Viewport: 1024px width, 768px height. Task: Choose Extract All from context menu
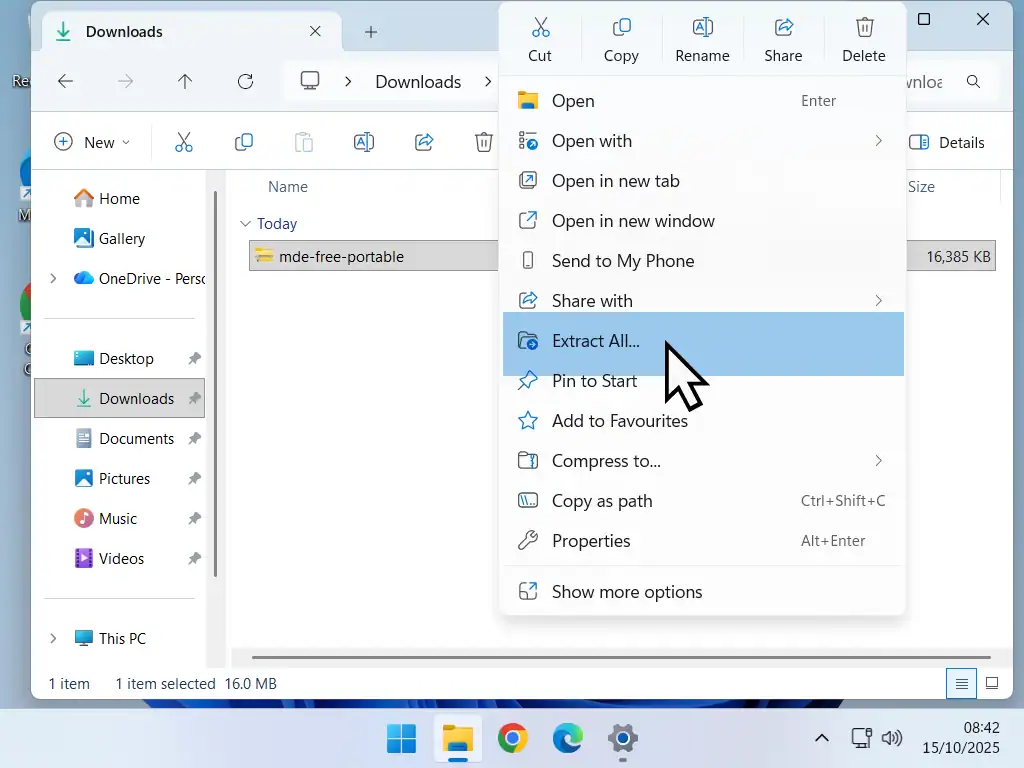click(x=596, y=341)
